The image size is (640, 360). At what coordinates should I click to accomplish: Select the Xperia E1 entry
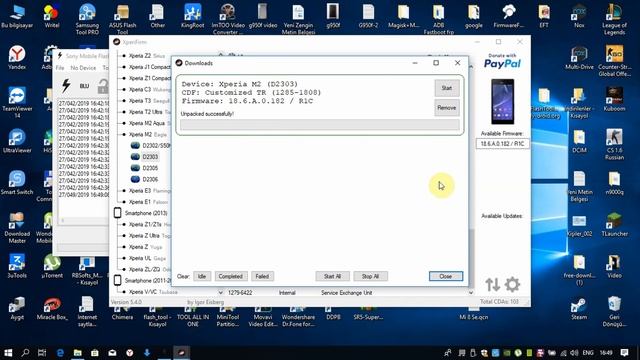coord(148,202)
